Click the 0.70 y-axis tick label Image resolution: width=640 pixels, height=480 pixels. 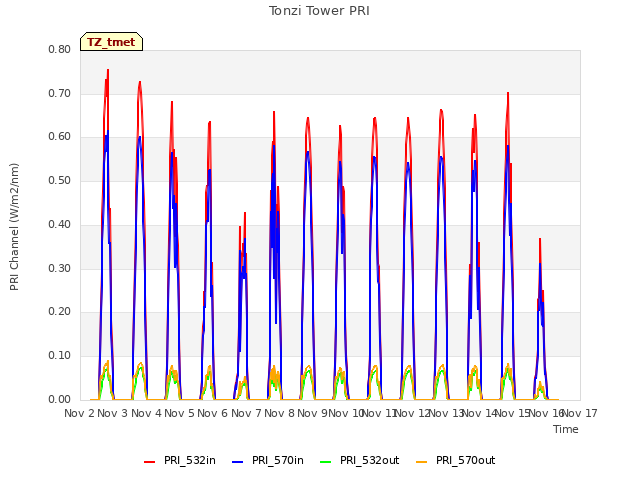pyautogui.click(x=60, y=93)
